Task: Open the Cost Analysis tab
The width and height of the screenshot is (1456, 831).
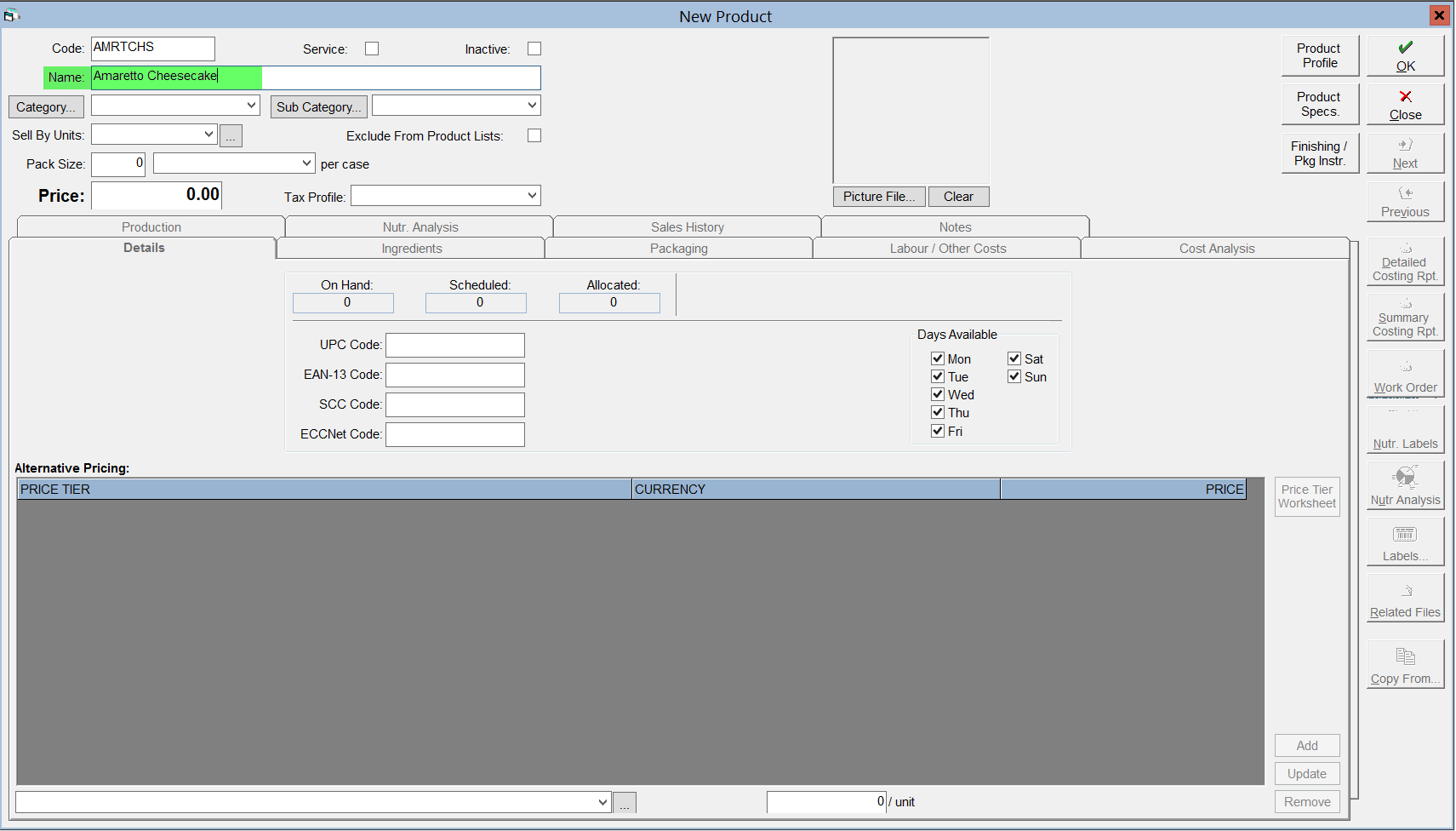Action: pyautogui.click(x=1216, y=249)
